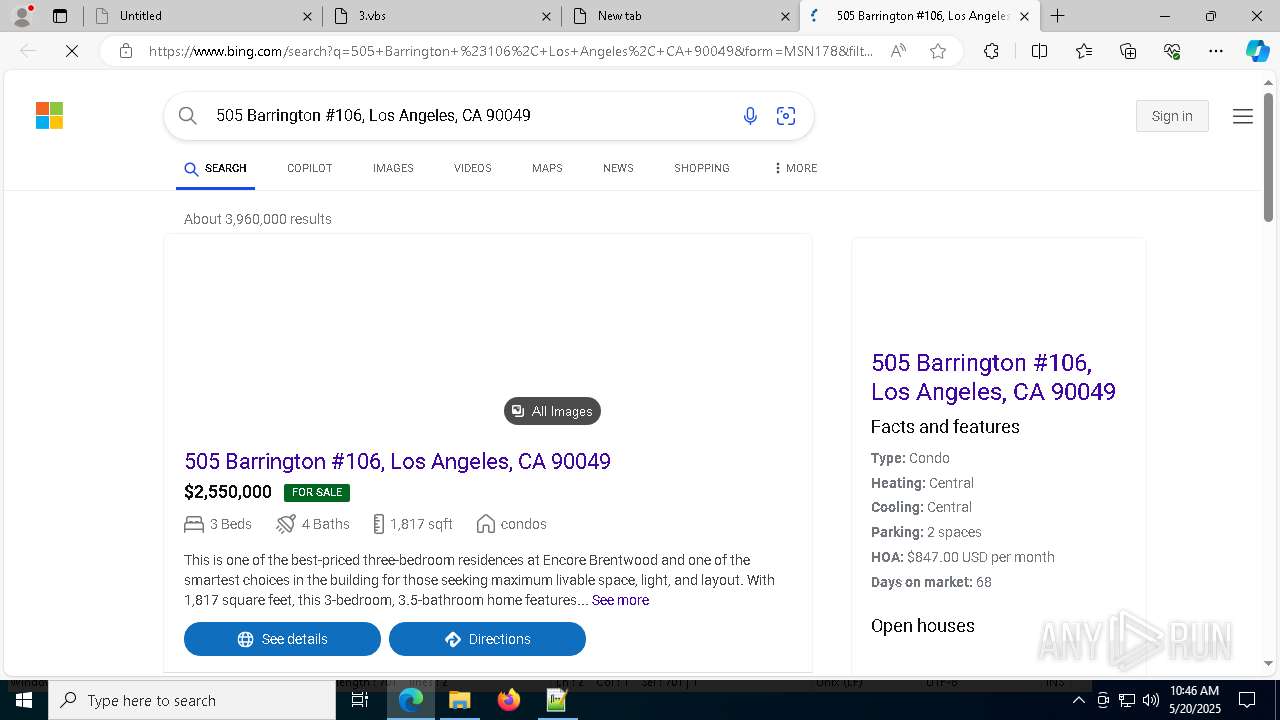Click the Sign in button

(1172, 116)
